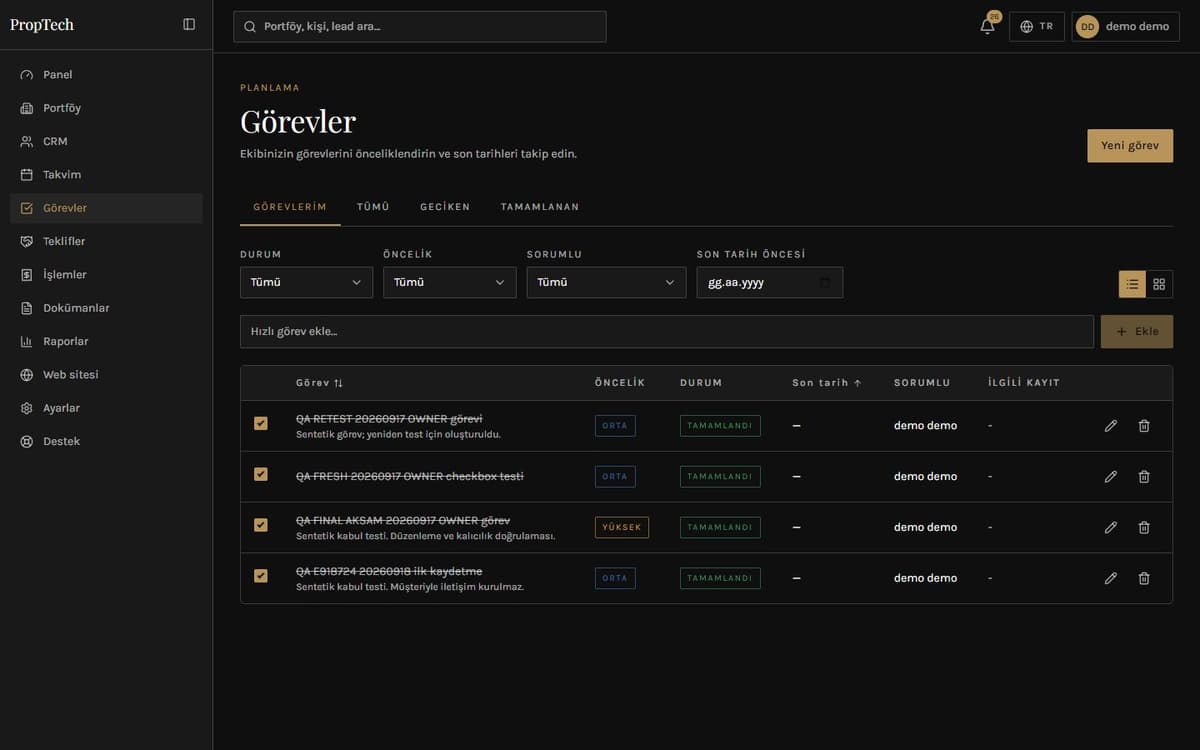Image resolution: width=1200 pixels, height=750 pixels.
Task: Uncheck the QA FRESH checkbox testi task
Action: point(261,474)
